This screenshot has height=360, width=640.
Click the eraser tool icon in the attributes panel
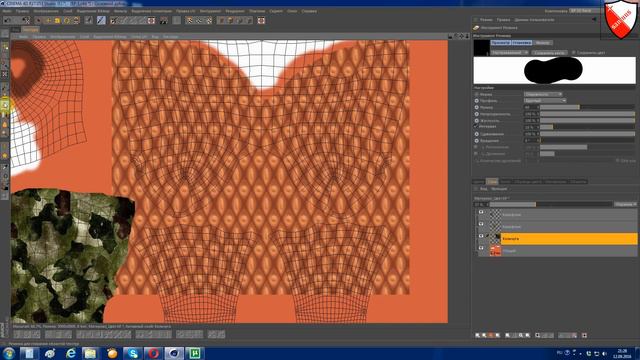(x=476, y=28)
